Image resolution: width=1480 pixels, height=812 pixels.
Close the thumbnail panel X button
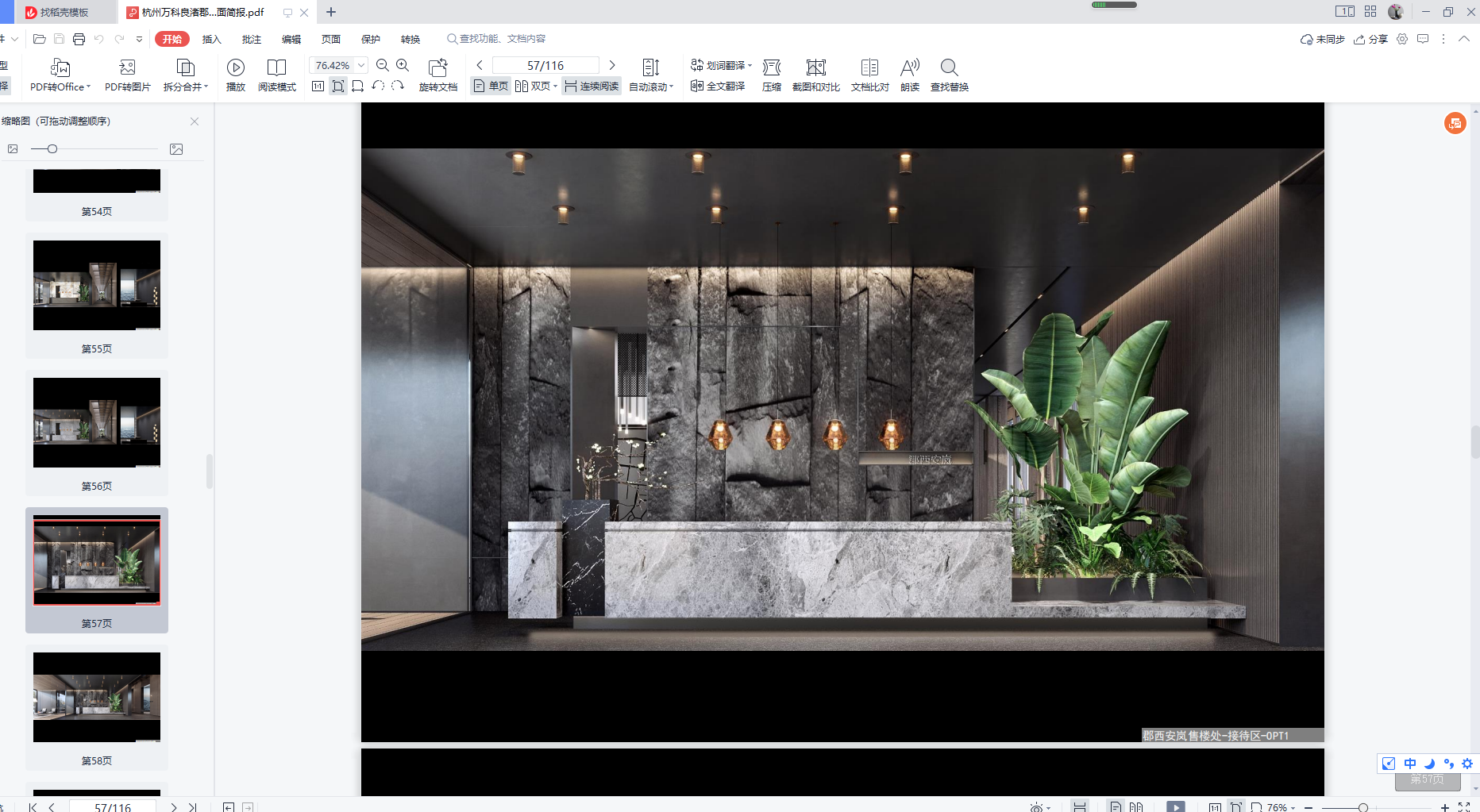pyautogui.click(x=195, y=121)
